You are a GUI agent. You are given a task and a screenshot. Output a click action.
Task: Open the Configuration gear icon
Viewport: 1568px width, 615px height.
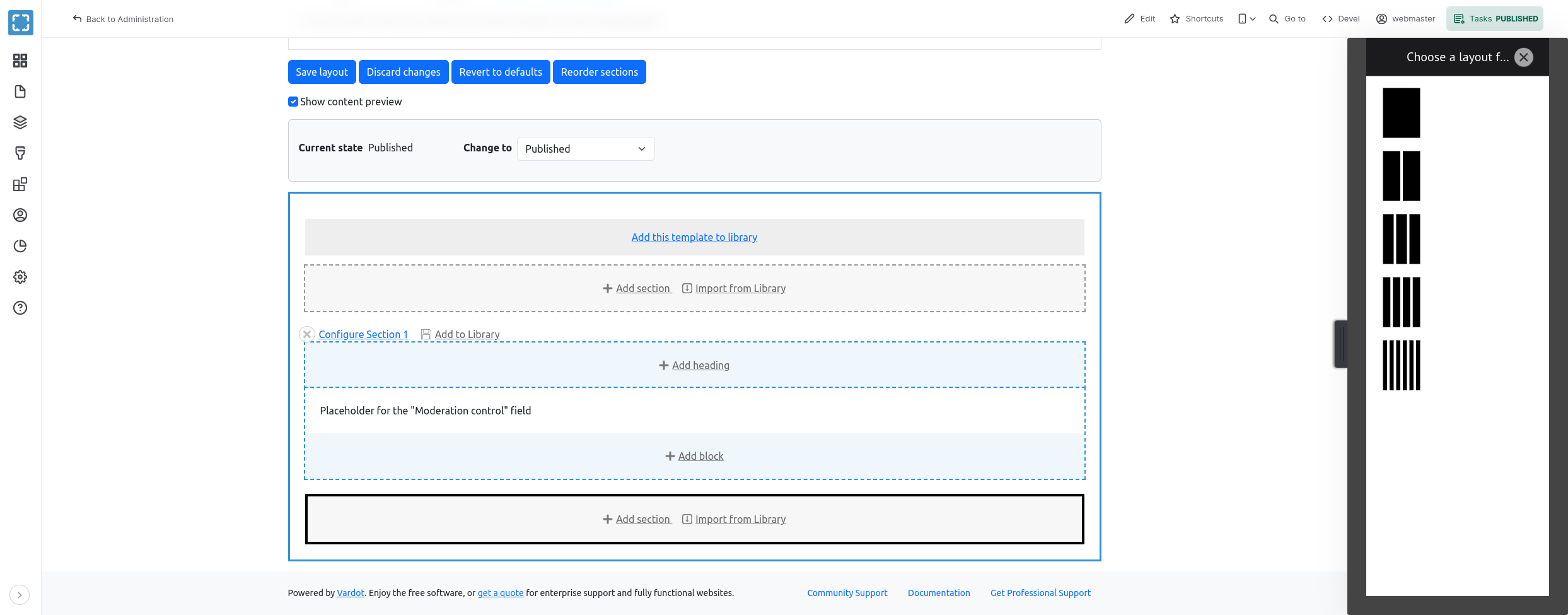[x=20, y=277]
